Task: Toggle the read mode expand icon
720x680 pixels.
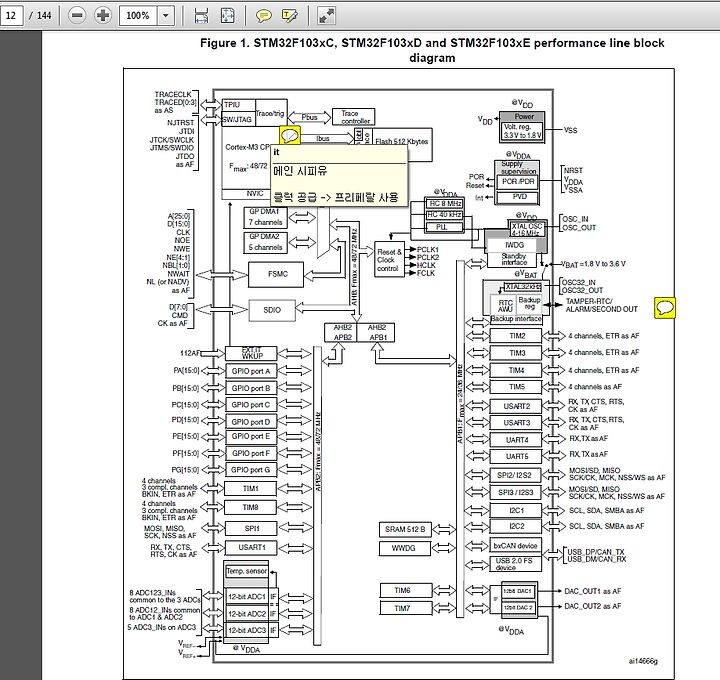Action: point(326,16)
